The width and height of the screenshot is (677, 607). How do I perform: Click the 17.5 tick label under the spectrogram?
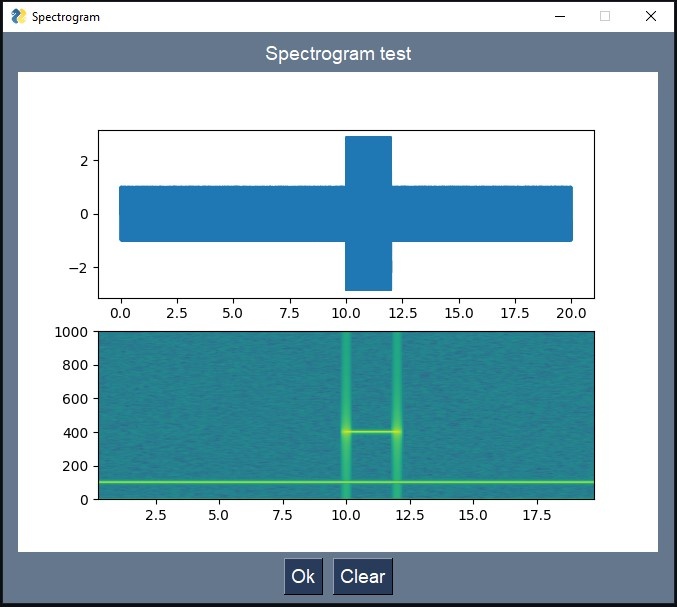[x=538, y=515]
